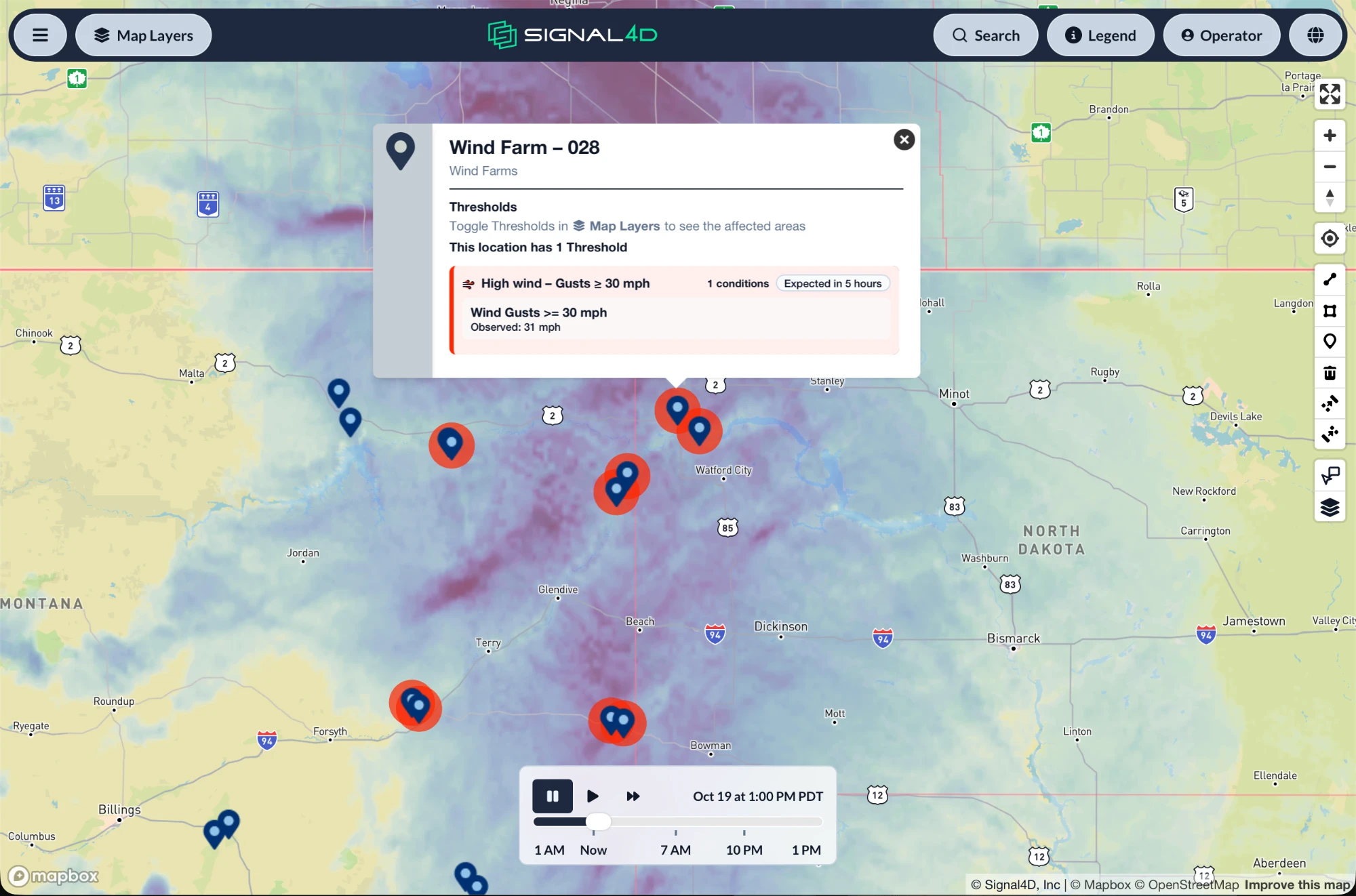Show the Legend
Image resolution: width=1356 pixels, height=896 pixels.
click(1100, 35)
